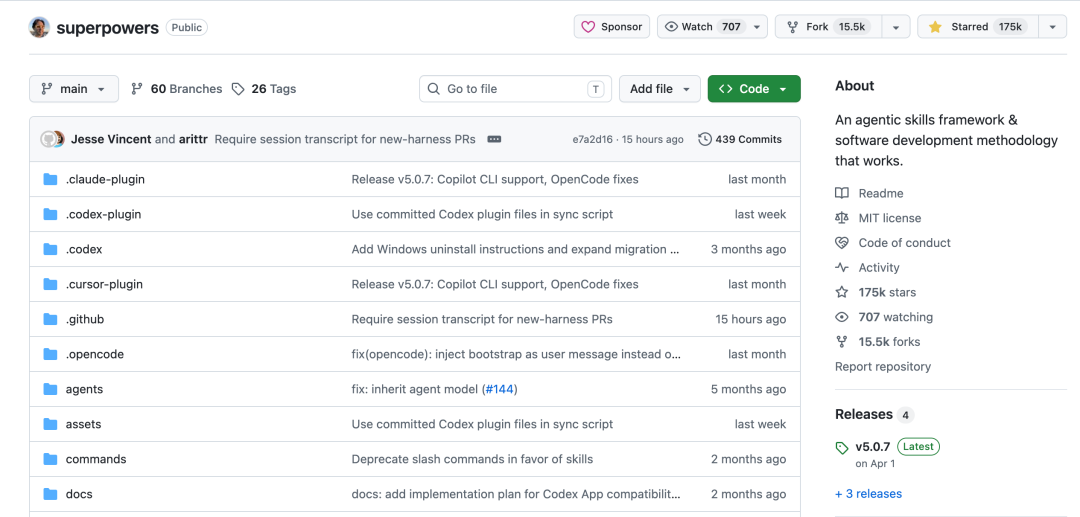Open the Watch notifications dropdown
1080x517 pixels.
pos(712,27)
